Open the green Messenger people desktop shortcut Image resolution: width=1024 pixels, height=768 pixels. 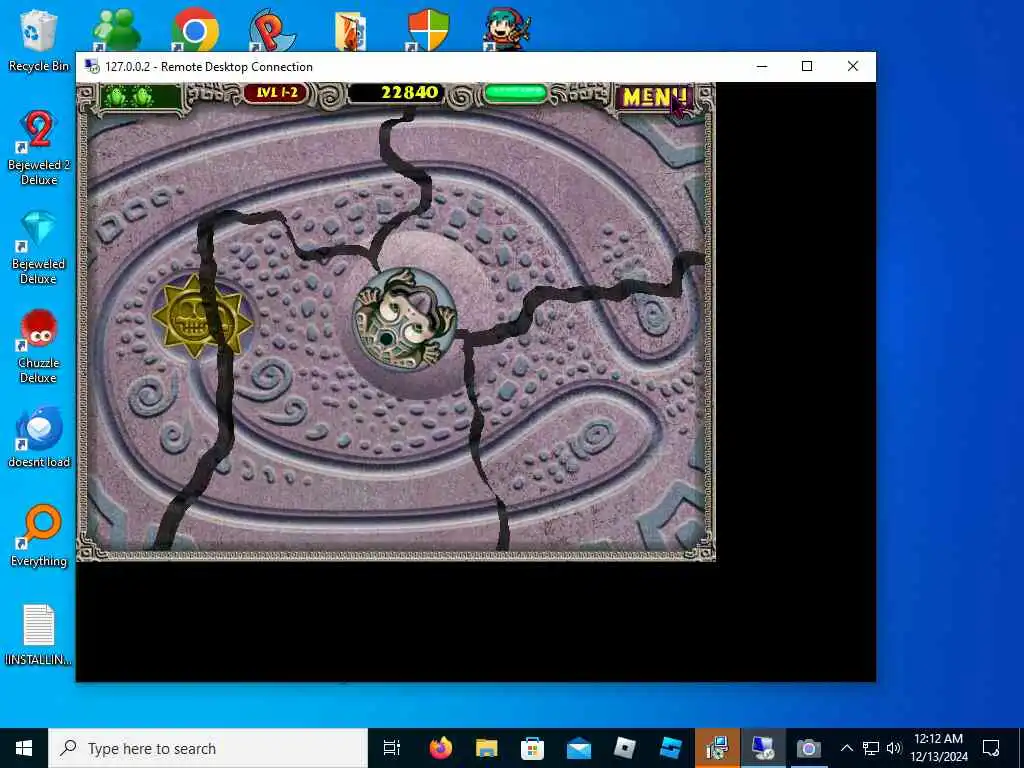pos(116,29)
